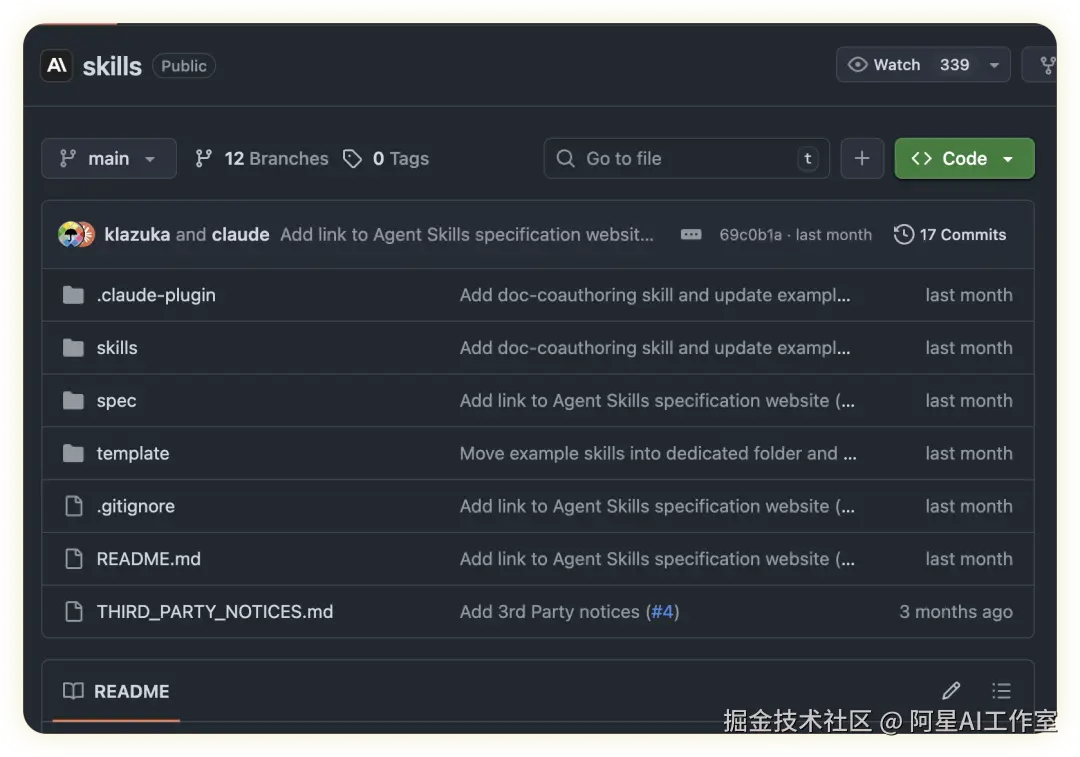Click the .gitignore file icon
1080x757 pixels.
click(74, 506)
